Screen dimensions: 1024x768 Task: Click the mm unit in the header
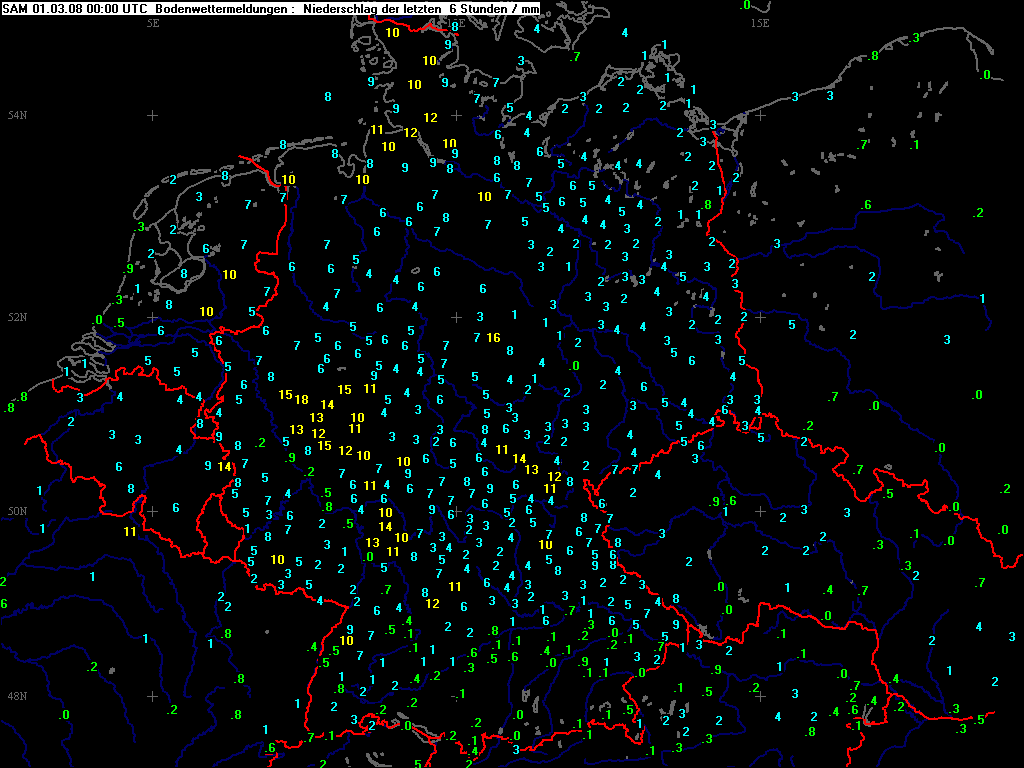pyautogui.click(x=531, y=8)
